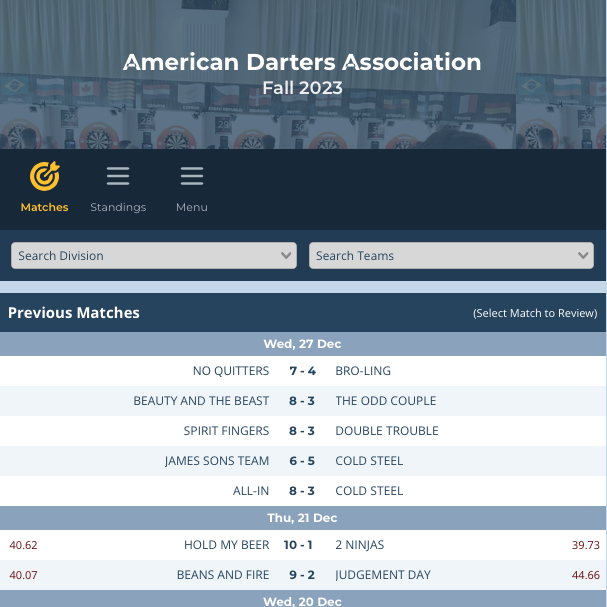The image size is (607, 607).
Task: Open Beans and Fire vs Judgement Day
Action: (x=302, y=575)
